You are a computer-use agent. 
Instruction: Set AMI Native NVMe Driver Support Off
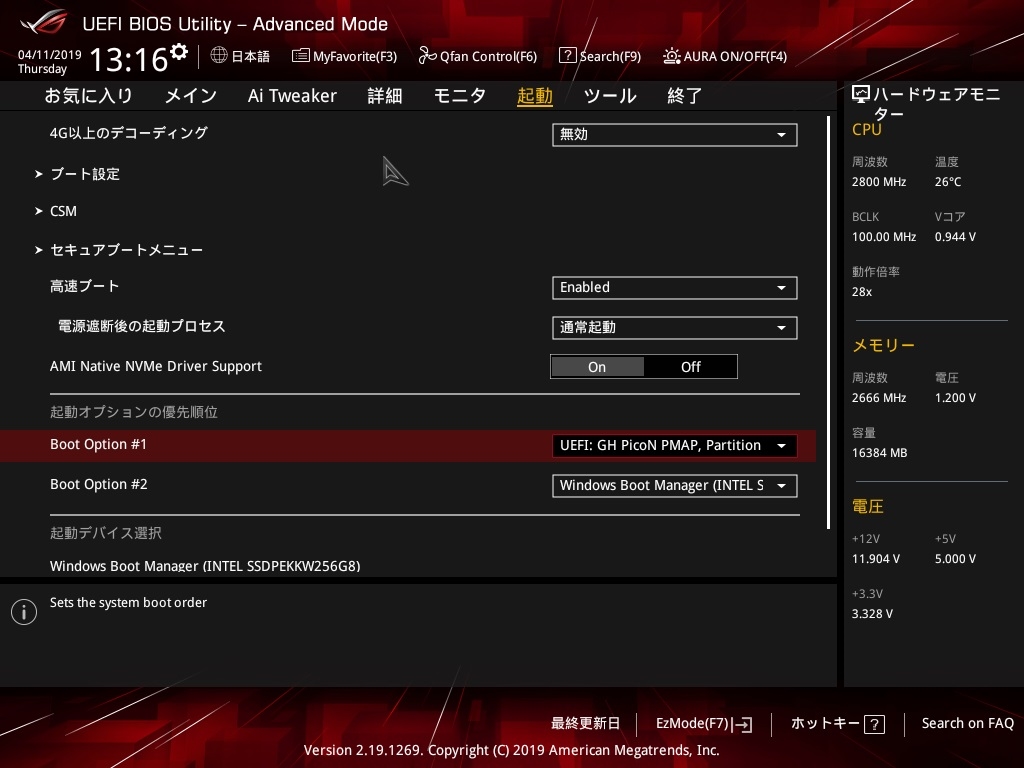coord(690,367)
